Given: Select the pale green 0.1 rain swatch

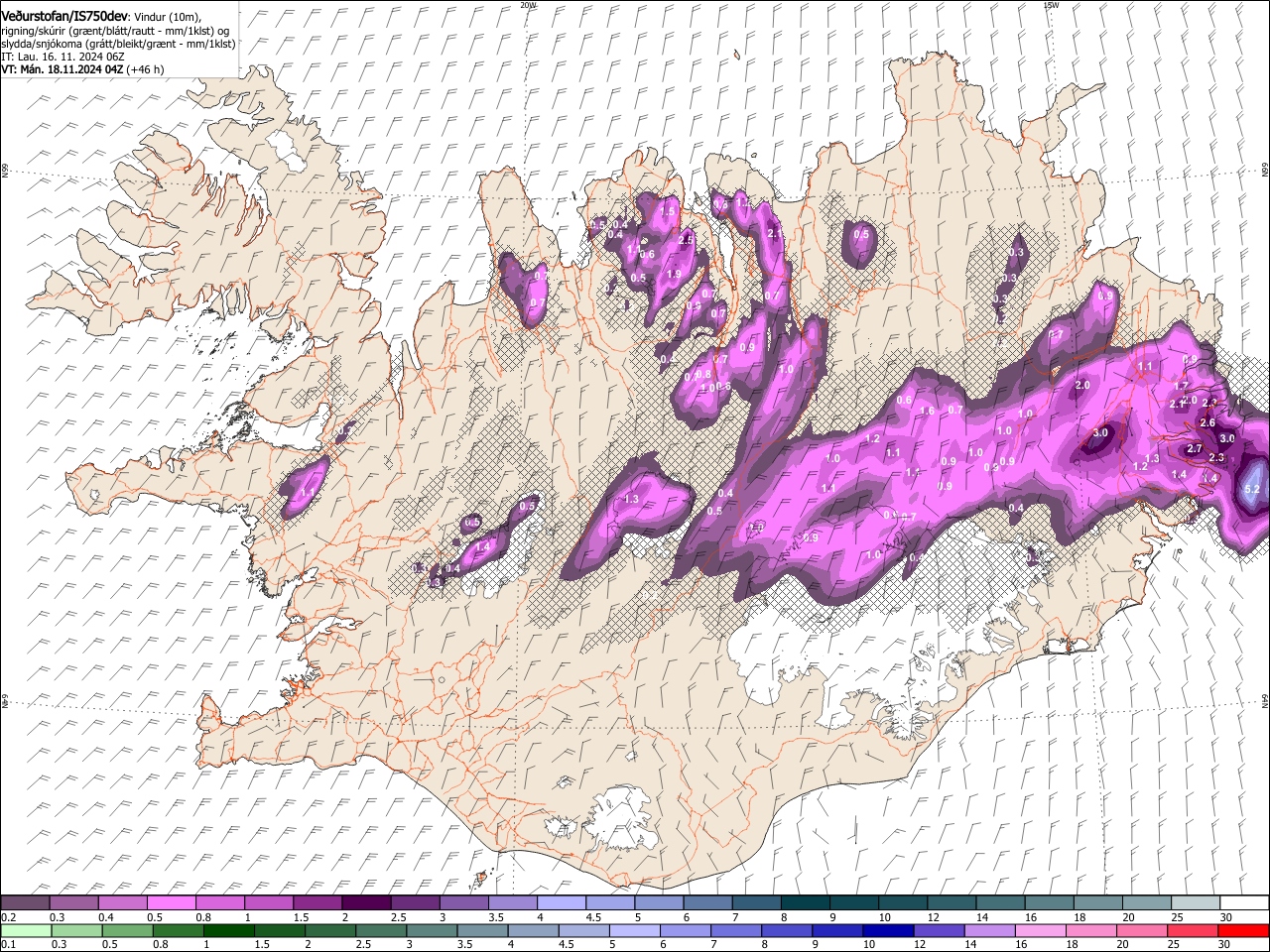Looking at the screenshot, I should point(26,930).
